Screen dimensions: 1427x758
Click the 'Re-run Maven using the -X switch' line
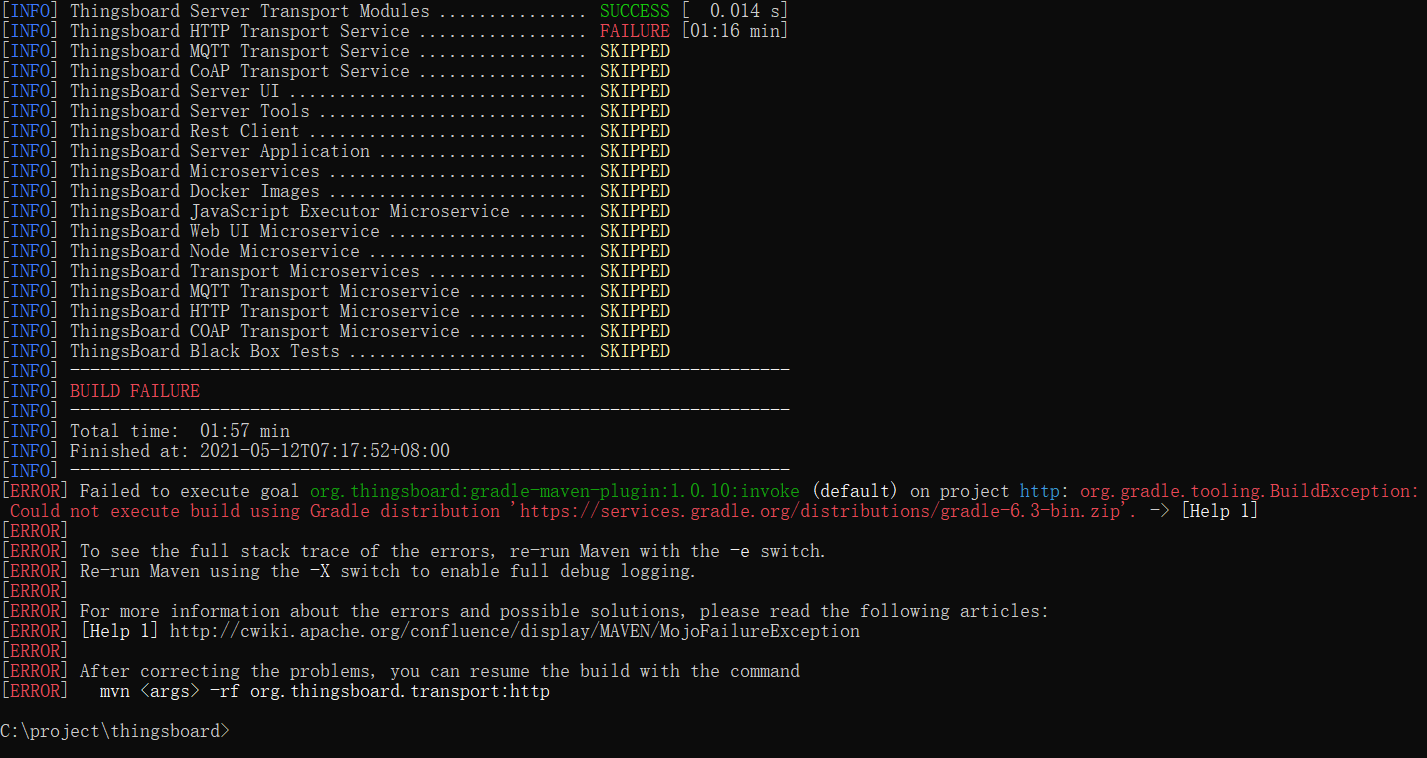point(388,571)
